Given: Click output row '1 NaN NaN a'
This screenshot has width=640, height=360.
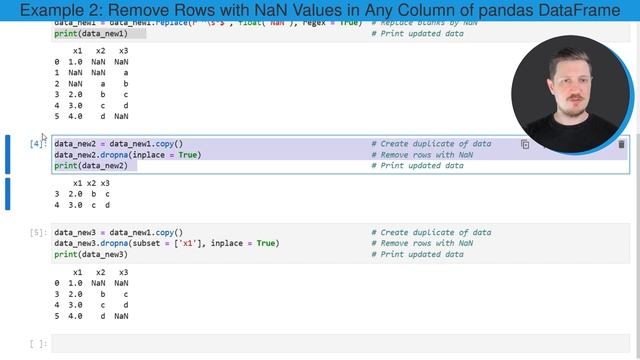Looking at the screenshot, I should pos(91,73).
